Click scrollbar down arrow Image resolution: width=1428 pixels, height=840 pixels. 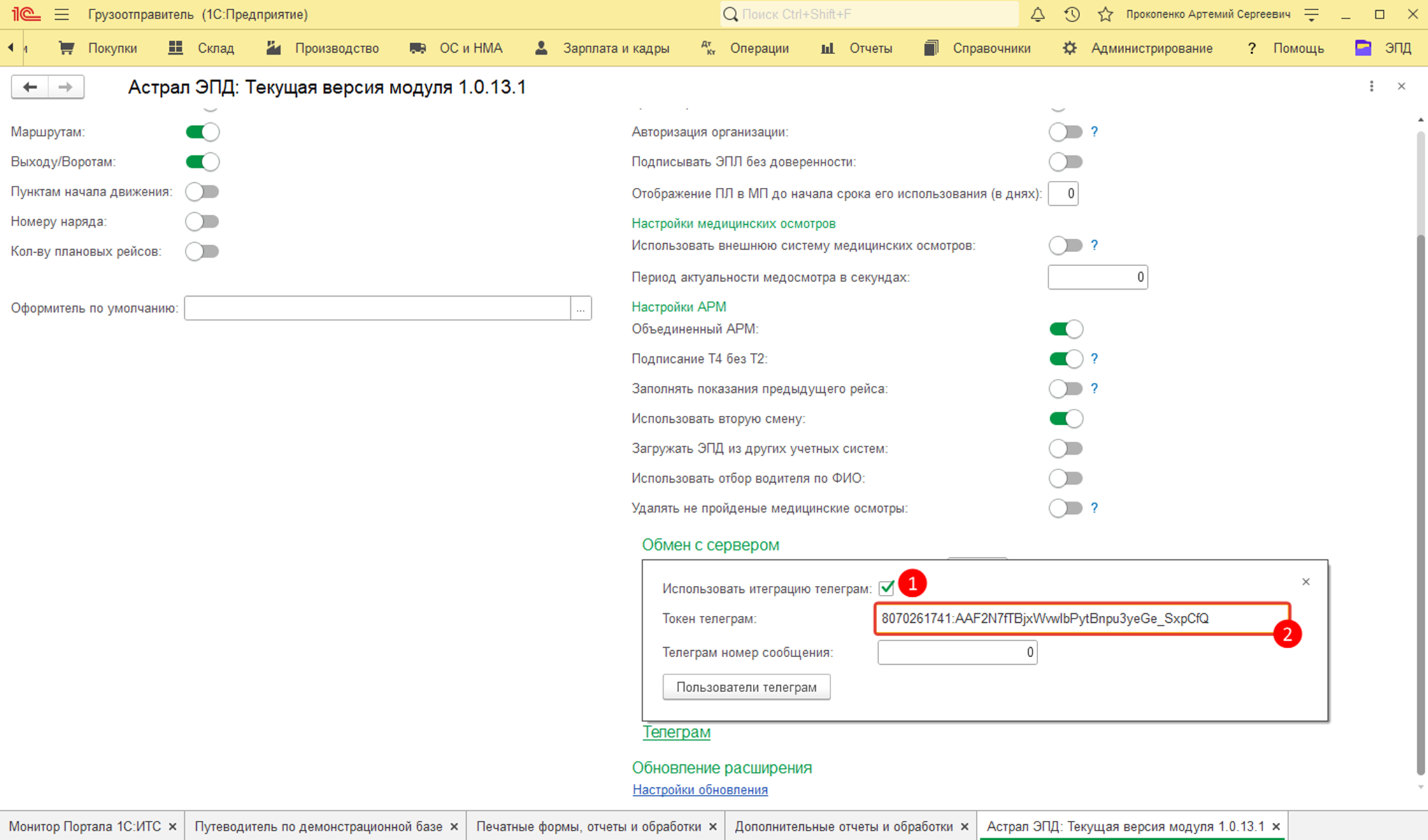pos(1420,788)
